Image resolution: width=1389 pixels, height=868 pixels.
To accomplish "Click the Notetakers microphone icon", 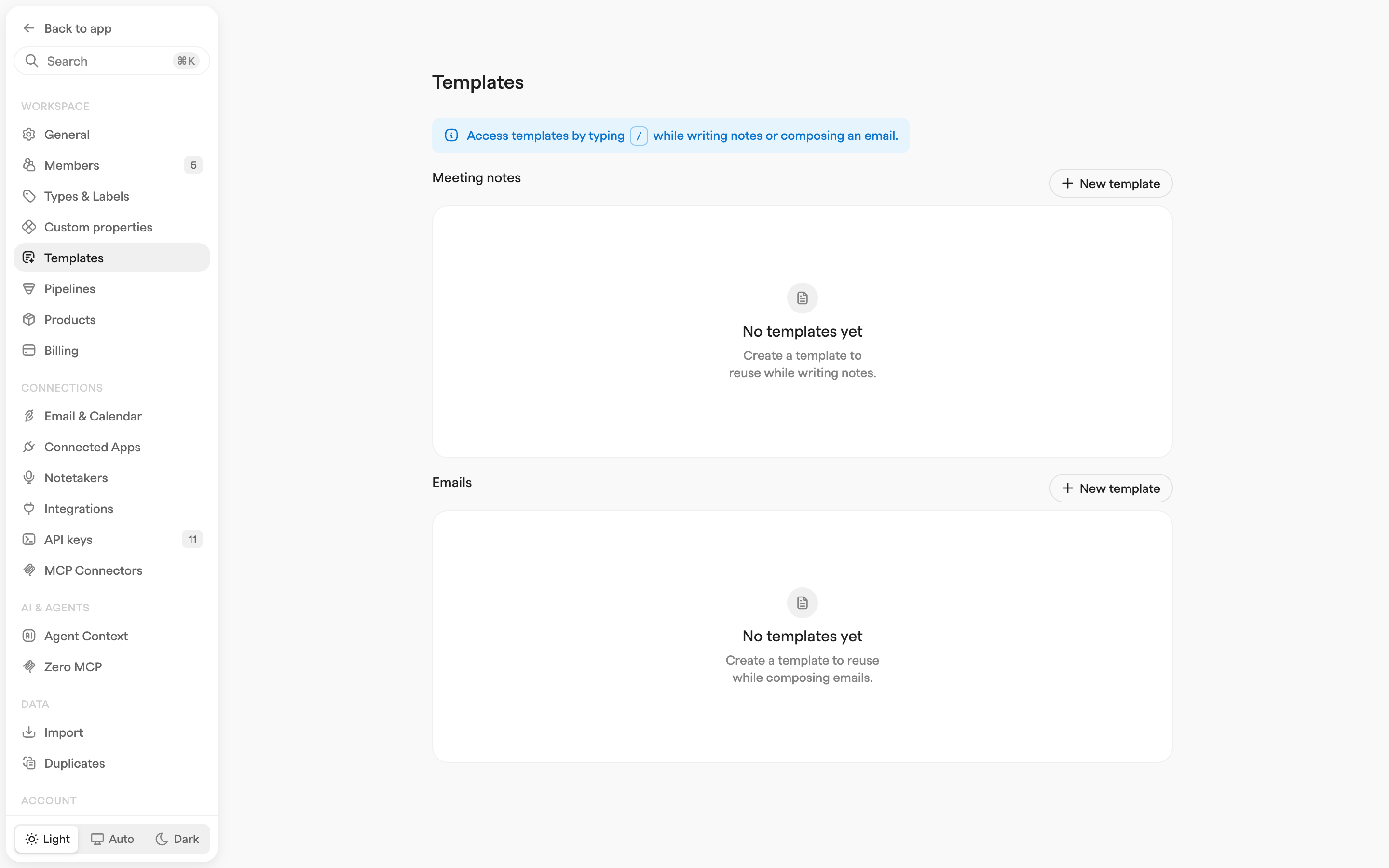I will pyautogui.click(x=29, y=477).
